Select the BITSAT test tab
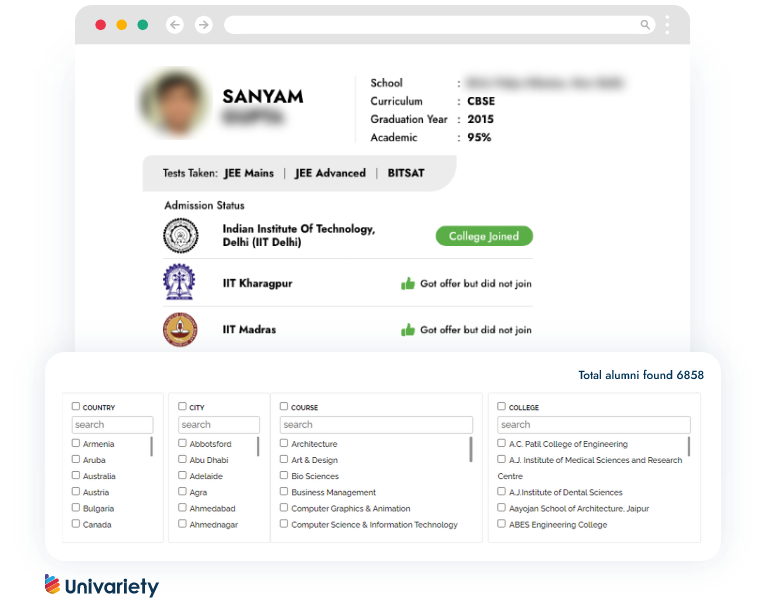This screenshot has width=766, height=606. coord(406,173)
